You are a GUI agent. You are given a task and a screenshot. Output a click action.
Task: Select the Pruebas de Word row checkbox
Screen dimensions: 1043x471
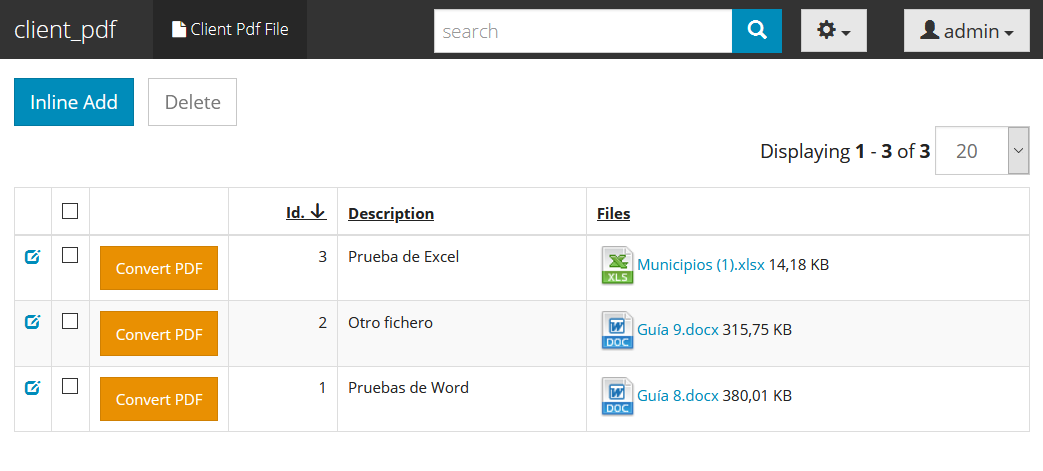click(70, 386)
